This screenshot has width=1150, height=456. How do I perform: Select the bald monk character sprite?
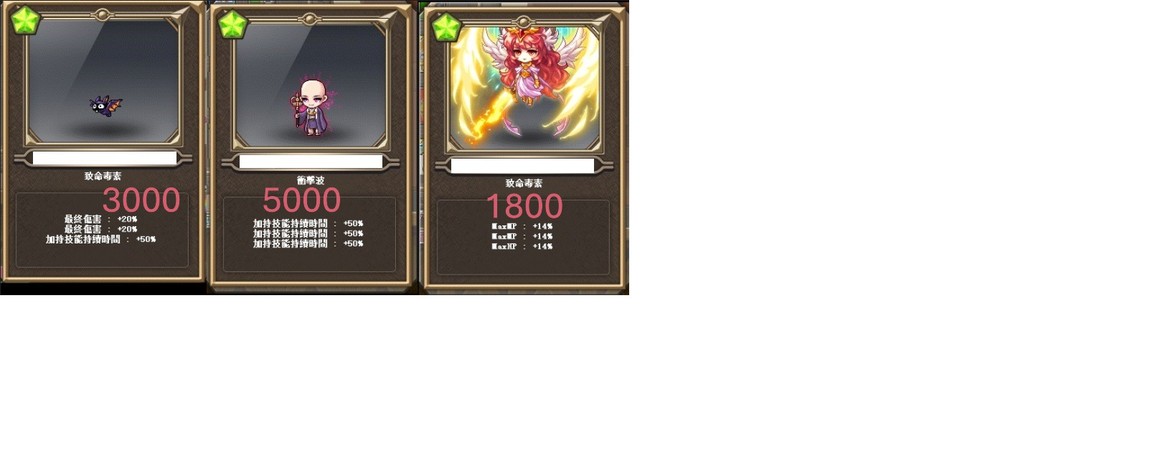click(x=312, y=108)
